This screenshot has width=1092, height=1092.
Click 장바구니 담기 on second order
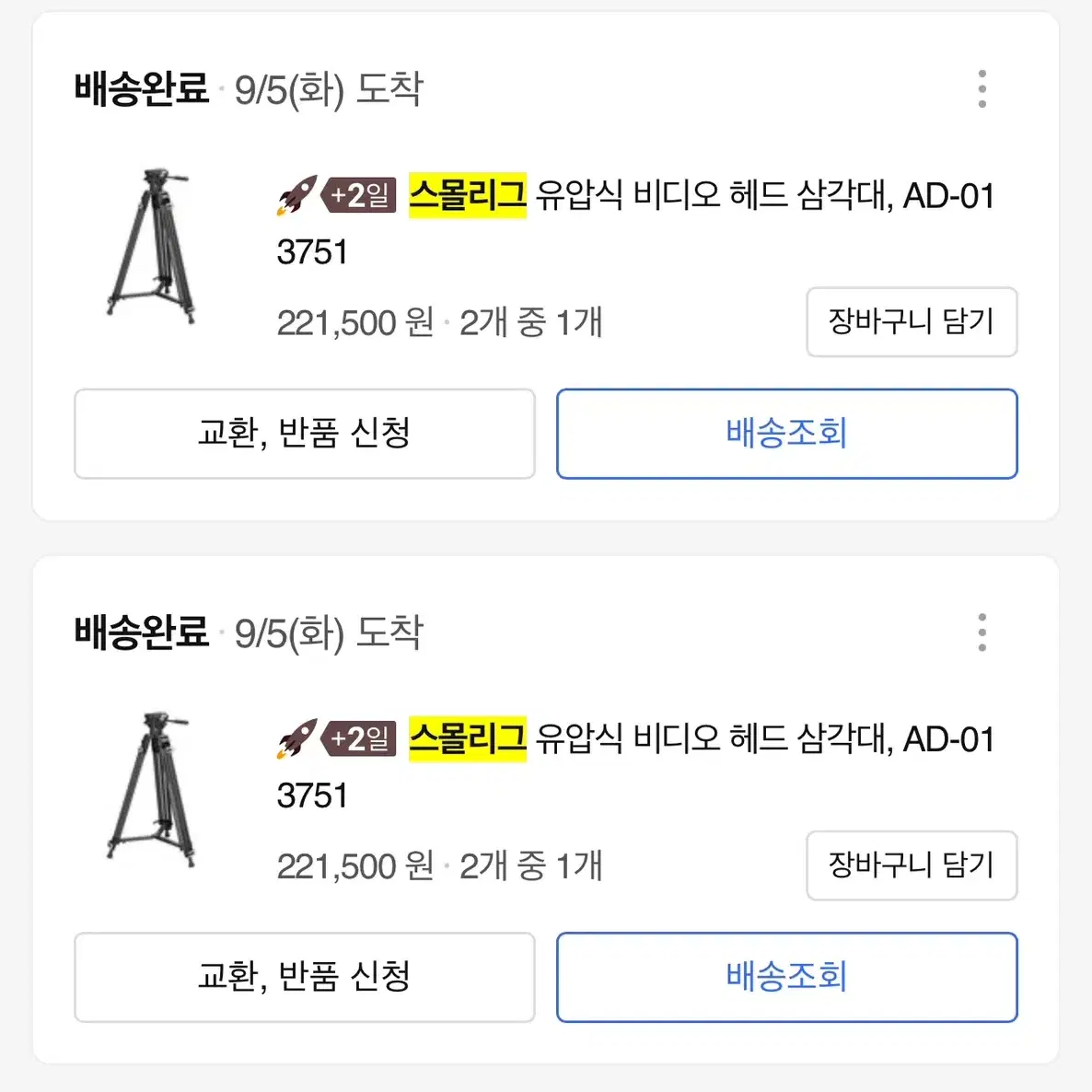tap(912, 865)
